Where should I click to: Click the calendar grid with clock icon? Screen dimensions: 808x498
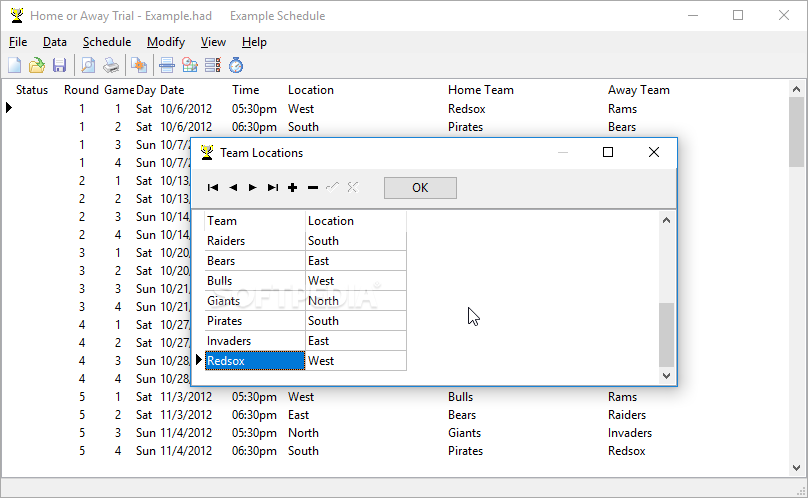190,65
